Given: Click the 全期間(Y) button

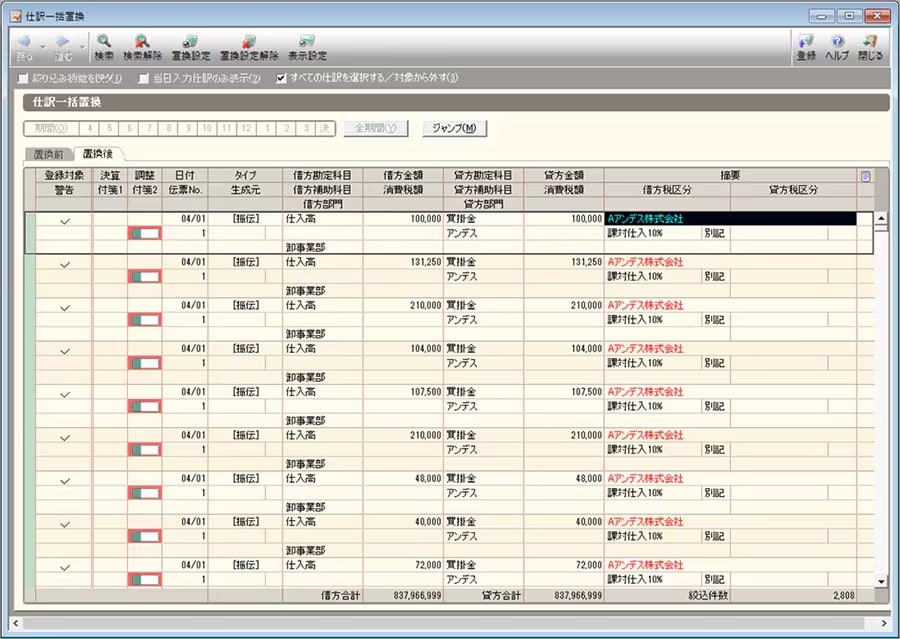Looking at the screenshot, I should (x=376, y=128).
